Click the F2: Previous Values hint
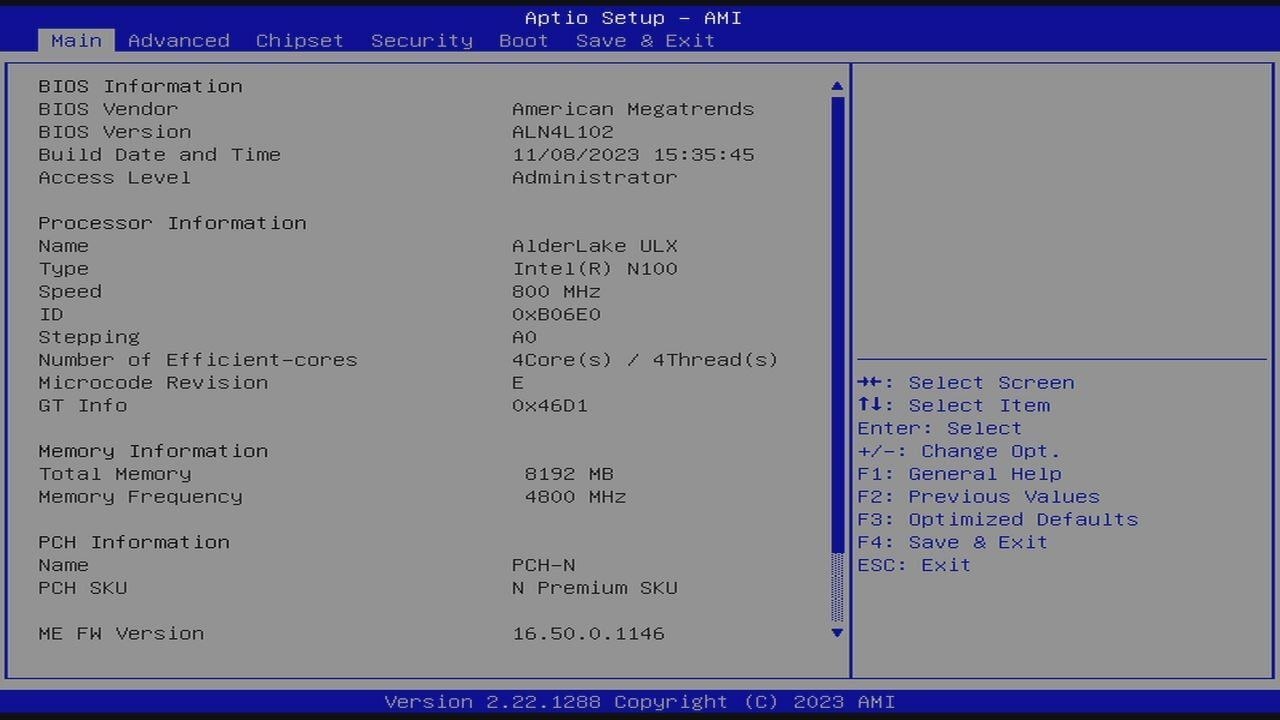 pyautogui.click(x=979, y=497)
